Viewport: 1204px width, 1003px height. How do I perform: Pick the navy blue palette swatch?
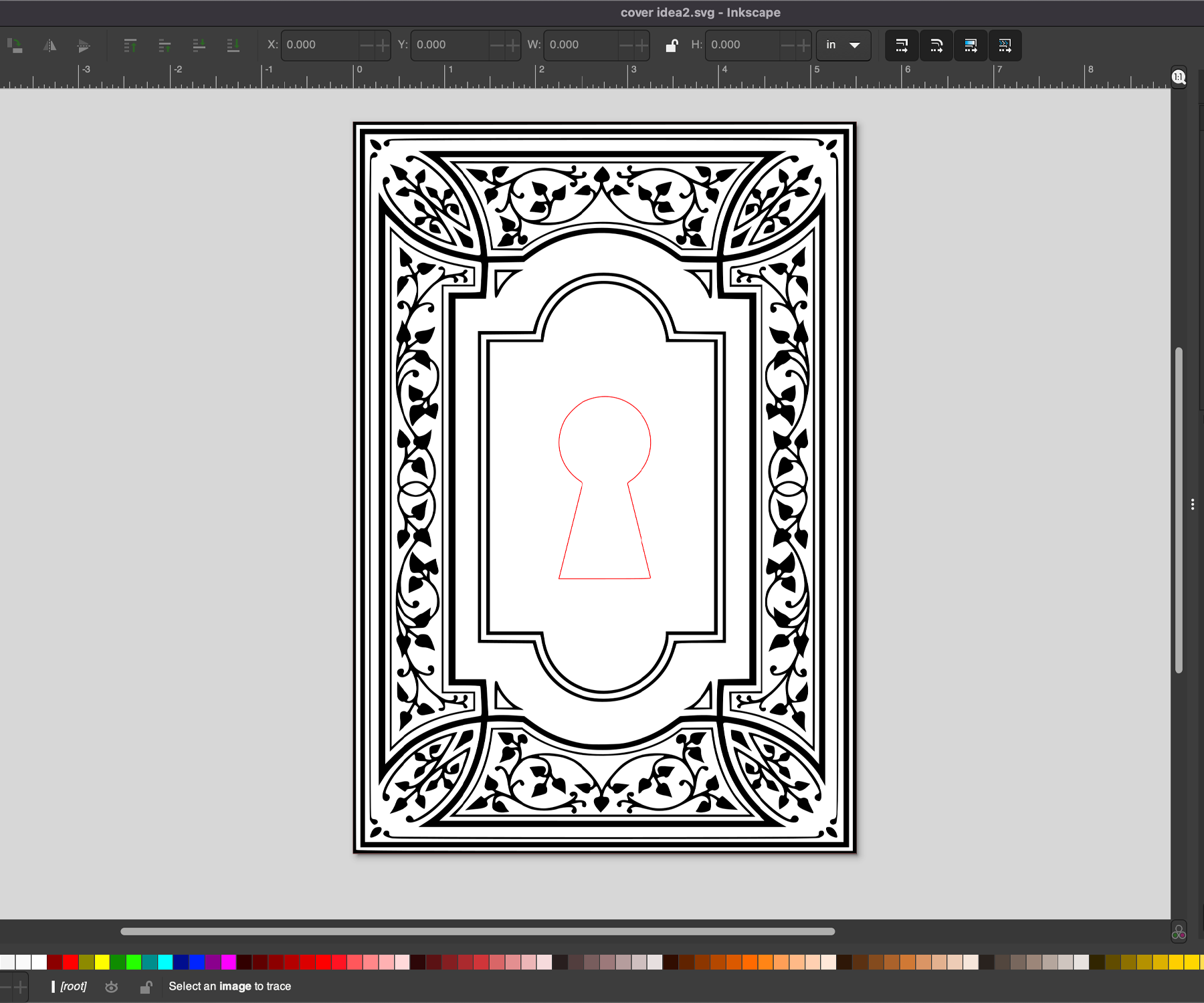point(181,962)
